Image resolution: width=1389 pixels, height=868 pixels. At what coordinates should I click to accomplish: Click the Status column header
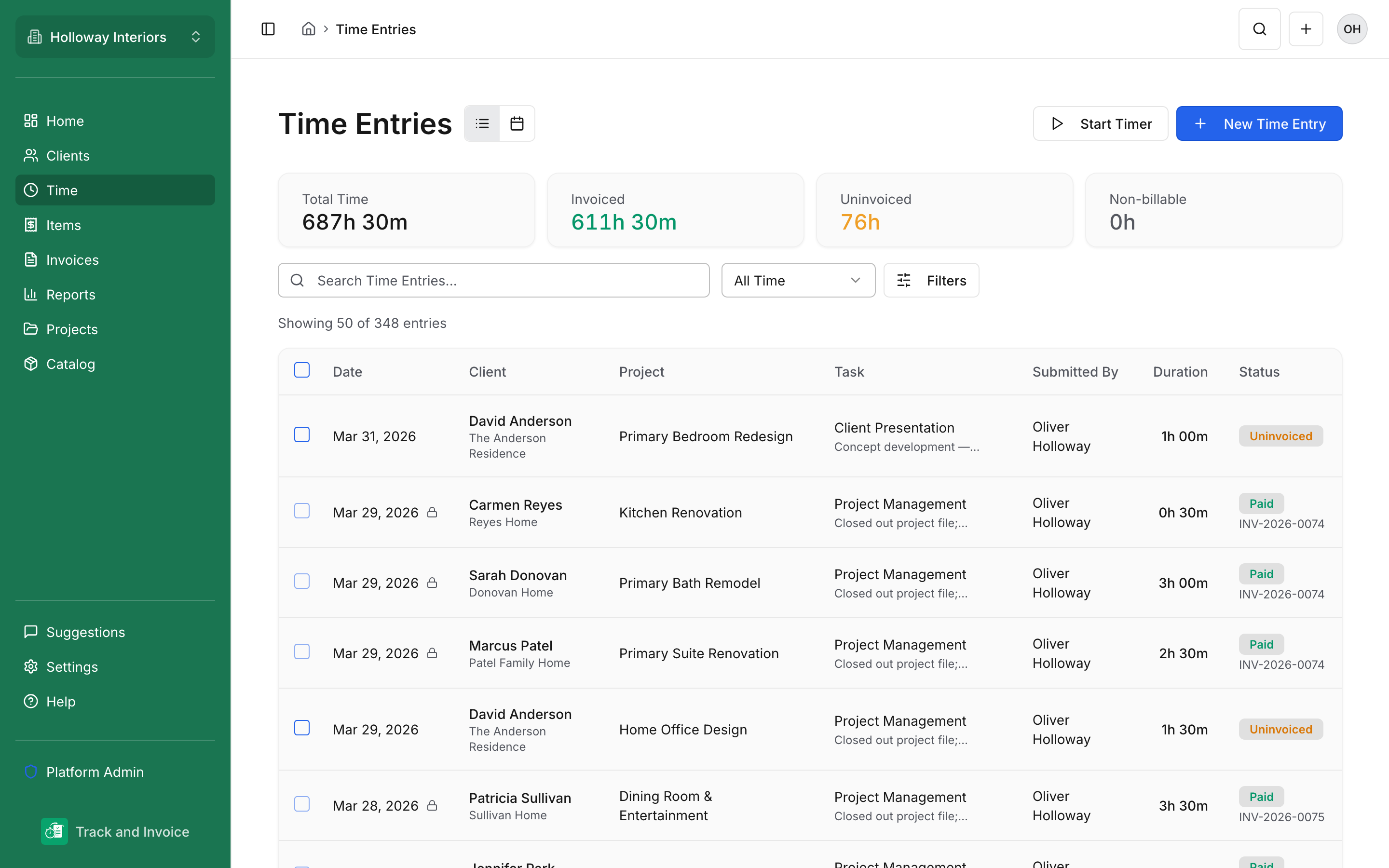coord(1259,371)
